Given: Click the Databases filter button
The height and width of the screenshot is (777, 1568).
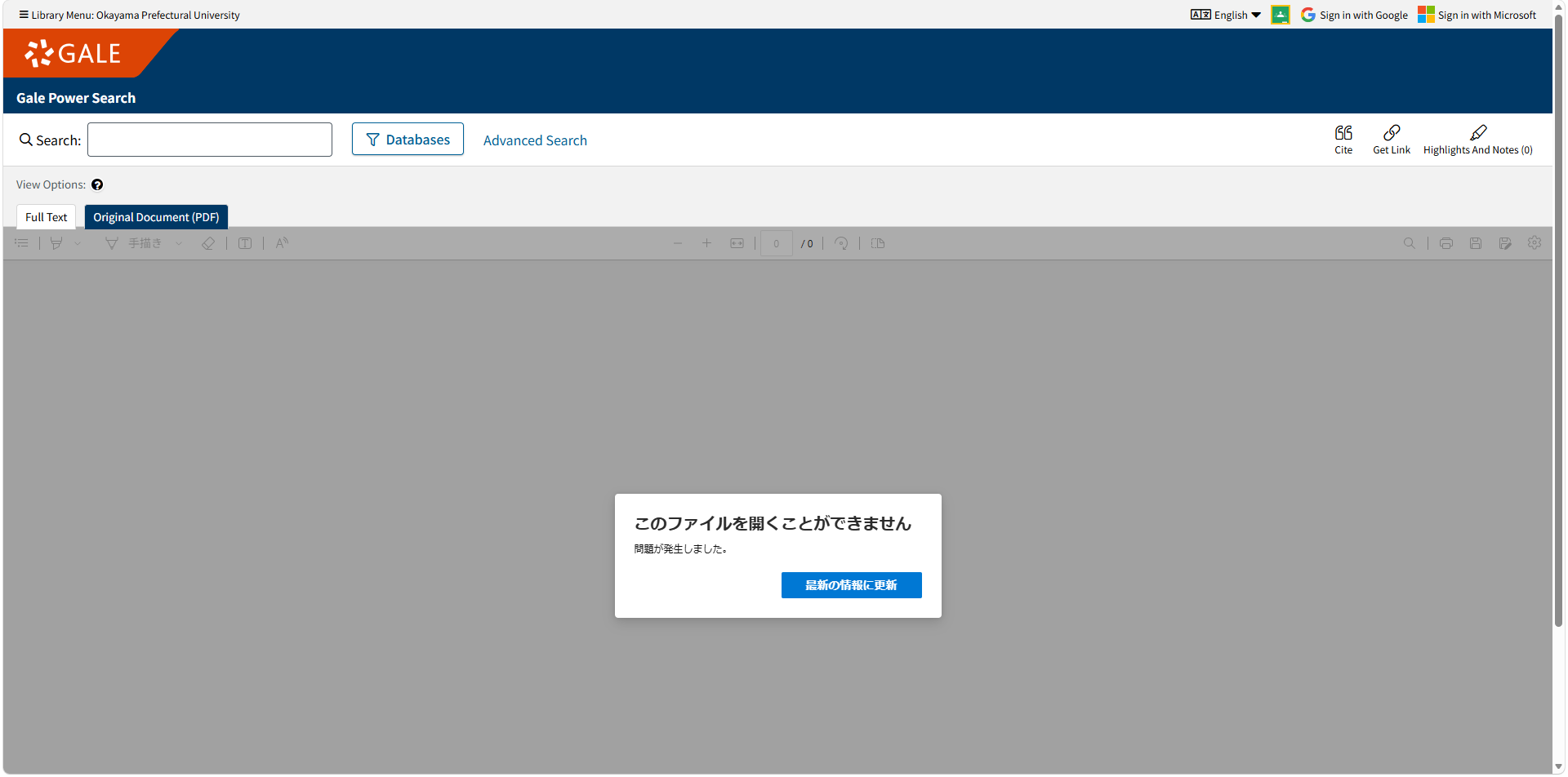Looking at the screenshot, I should tap(408, 140).
